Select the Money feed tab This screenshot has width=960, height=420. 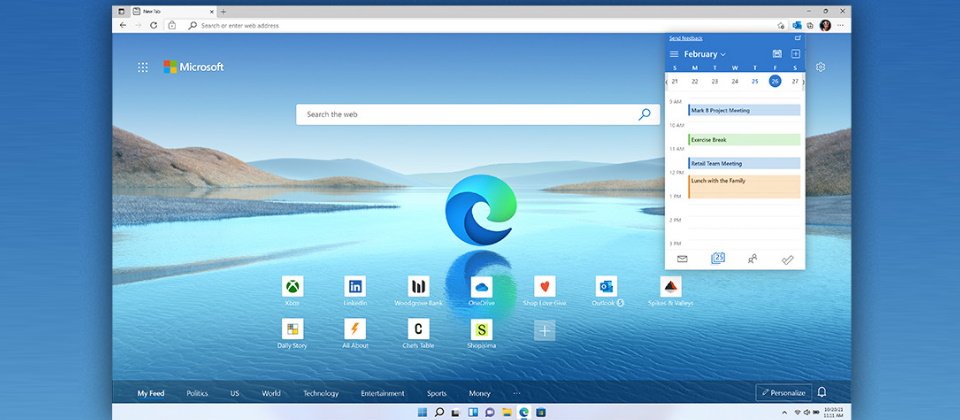coord(479,393)
